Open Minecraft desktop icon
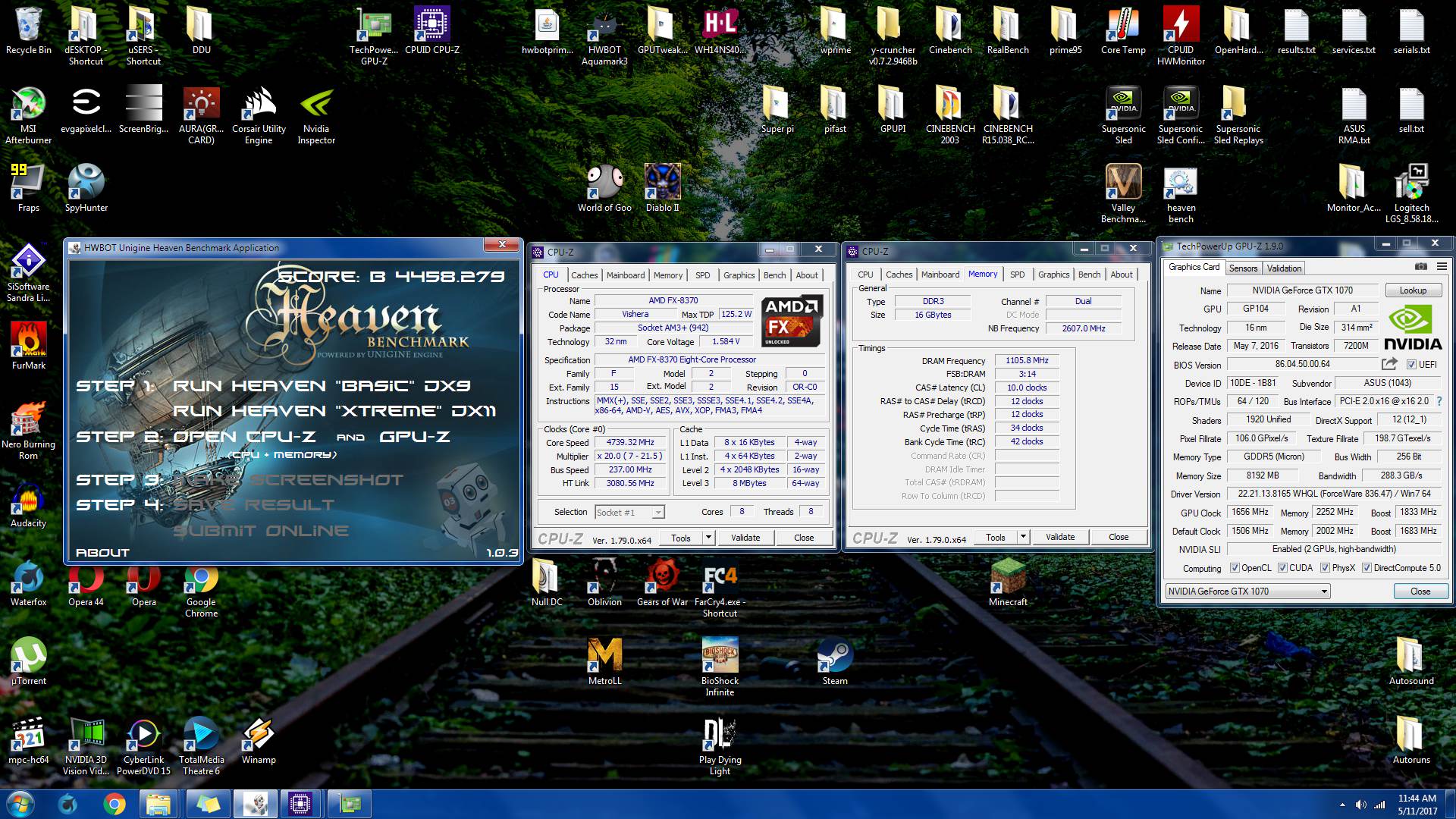The image size is (1456, 819). pyautogui.click(x=1008, y=582)
